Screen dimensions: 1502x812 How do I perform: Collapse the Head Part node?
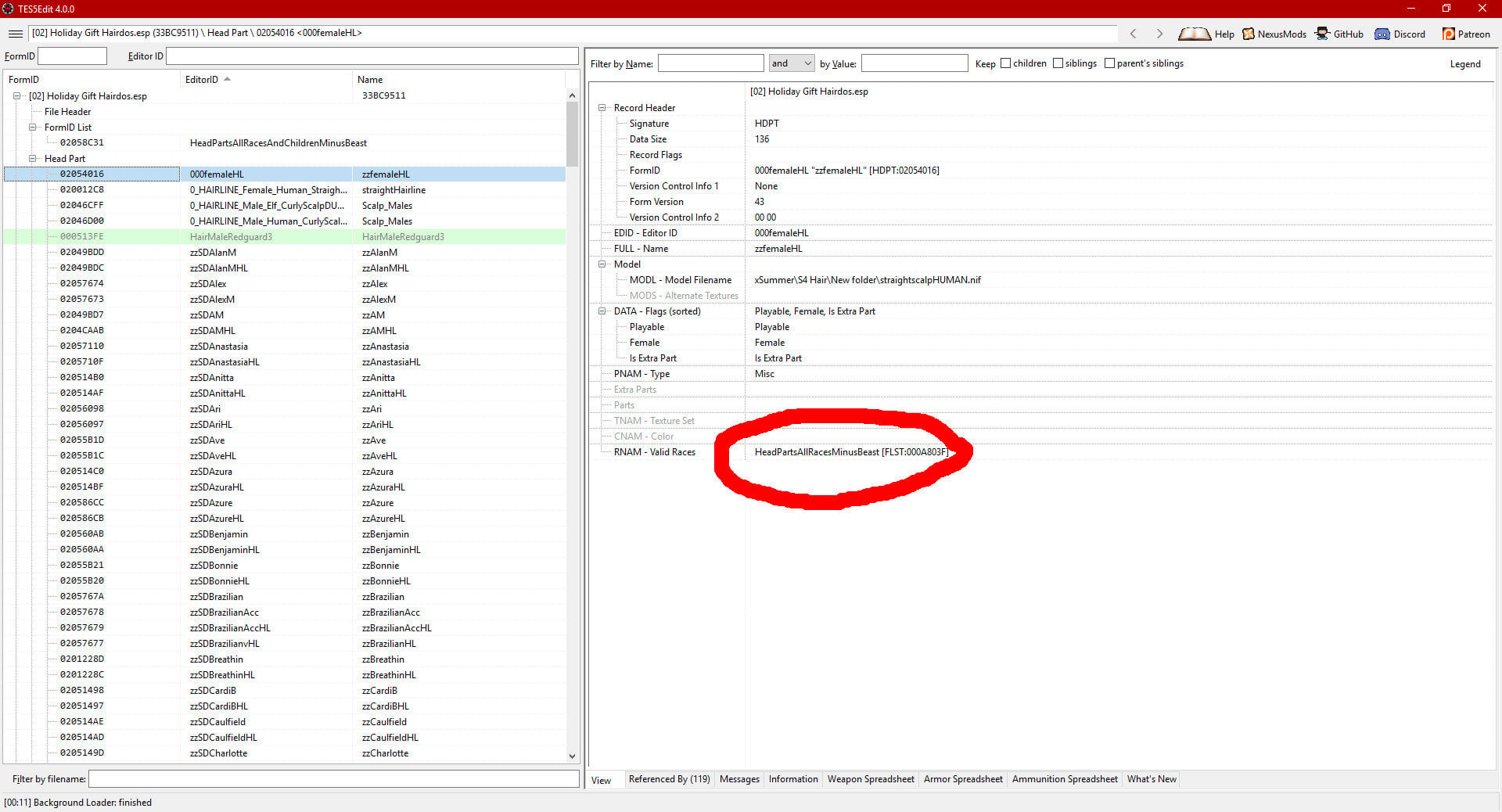[x=33, y=159]
